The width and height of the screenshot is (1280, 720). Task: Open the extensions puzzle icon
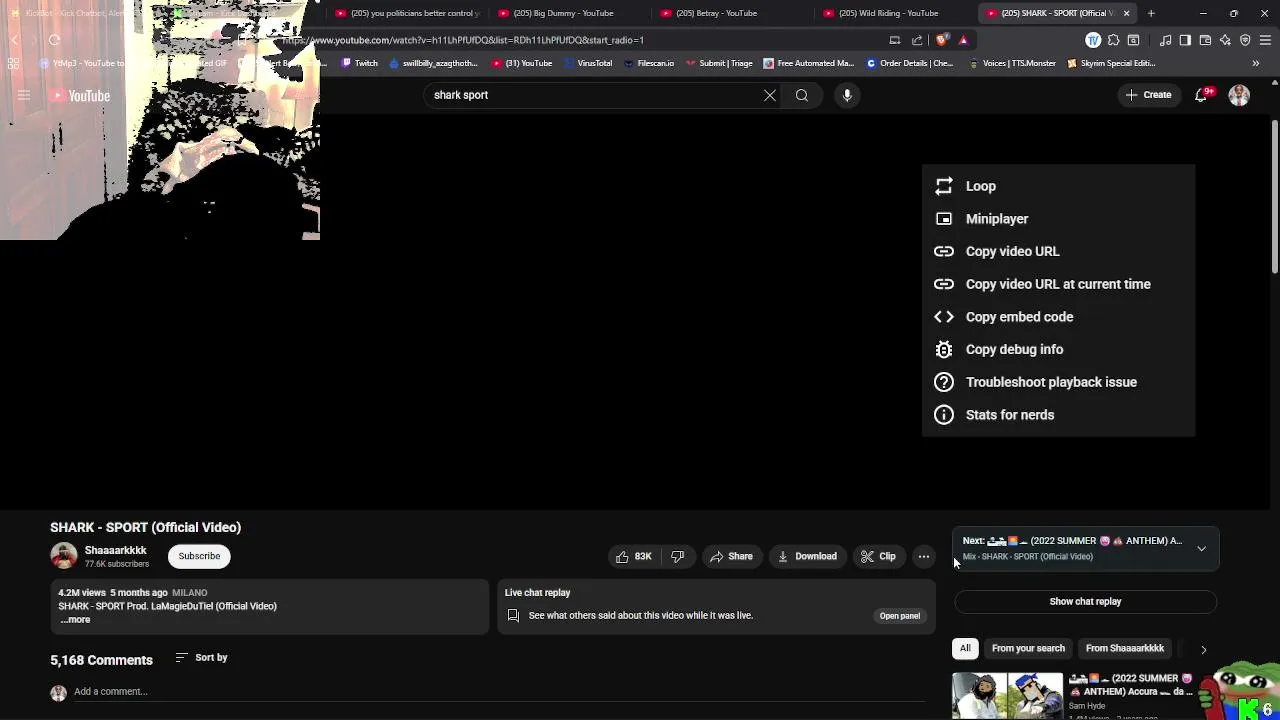[x=1113, y=40]
